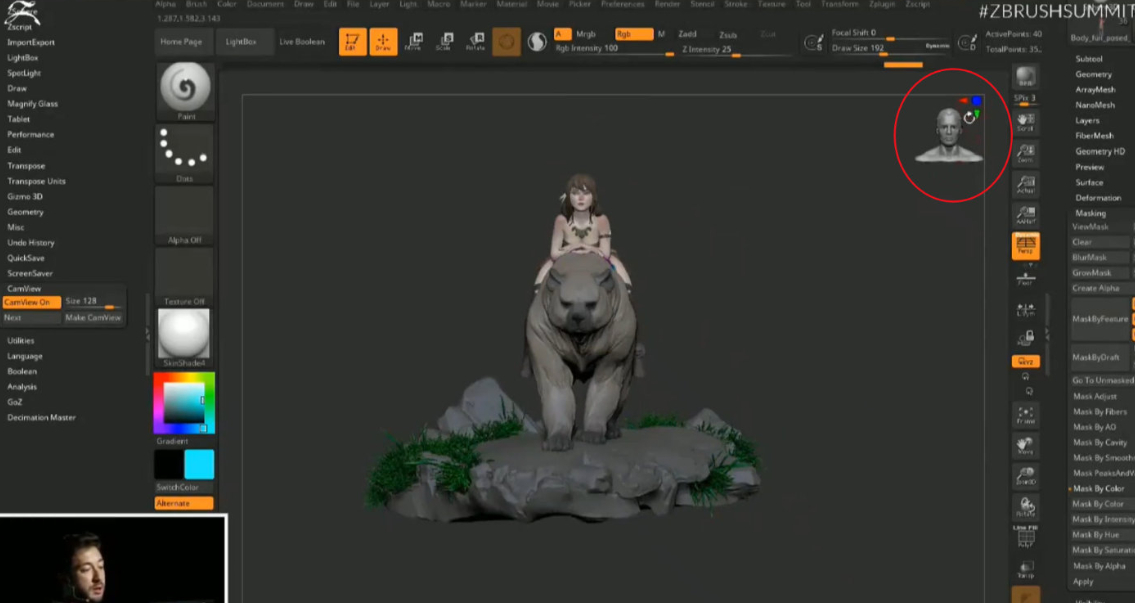Screen dimensions: 1135x603
Task: Open the SkinShade4 material selector
Action: pos(184,338)
